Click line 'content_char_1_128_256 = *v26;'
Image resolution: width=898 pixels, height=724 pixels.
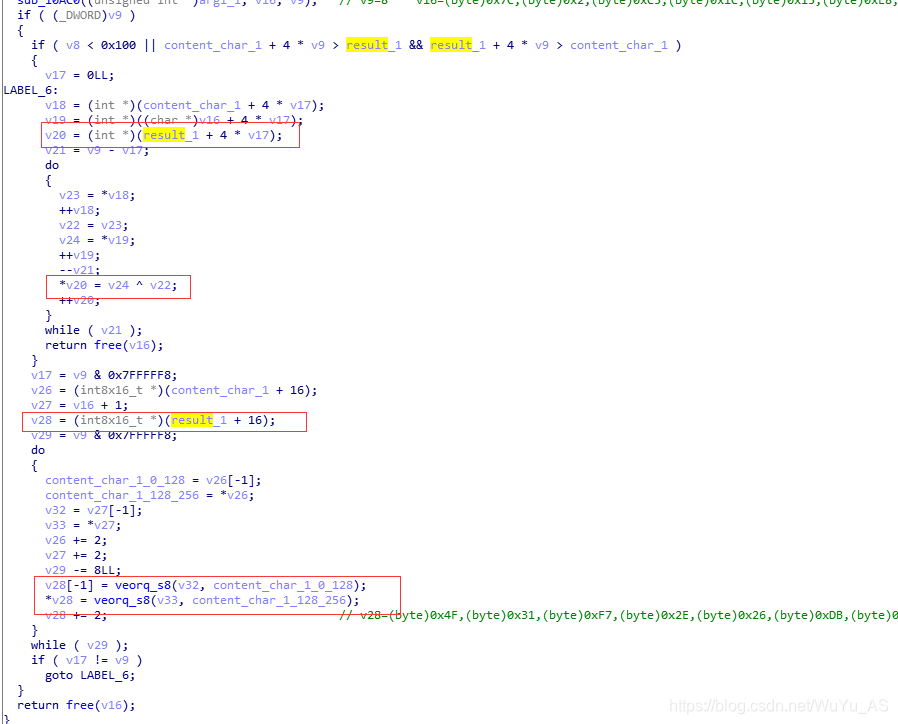coord(149,495)
